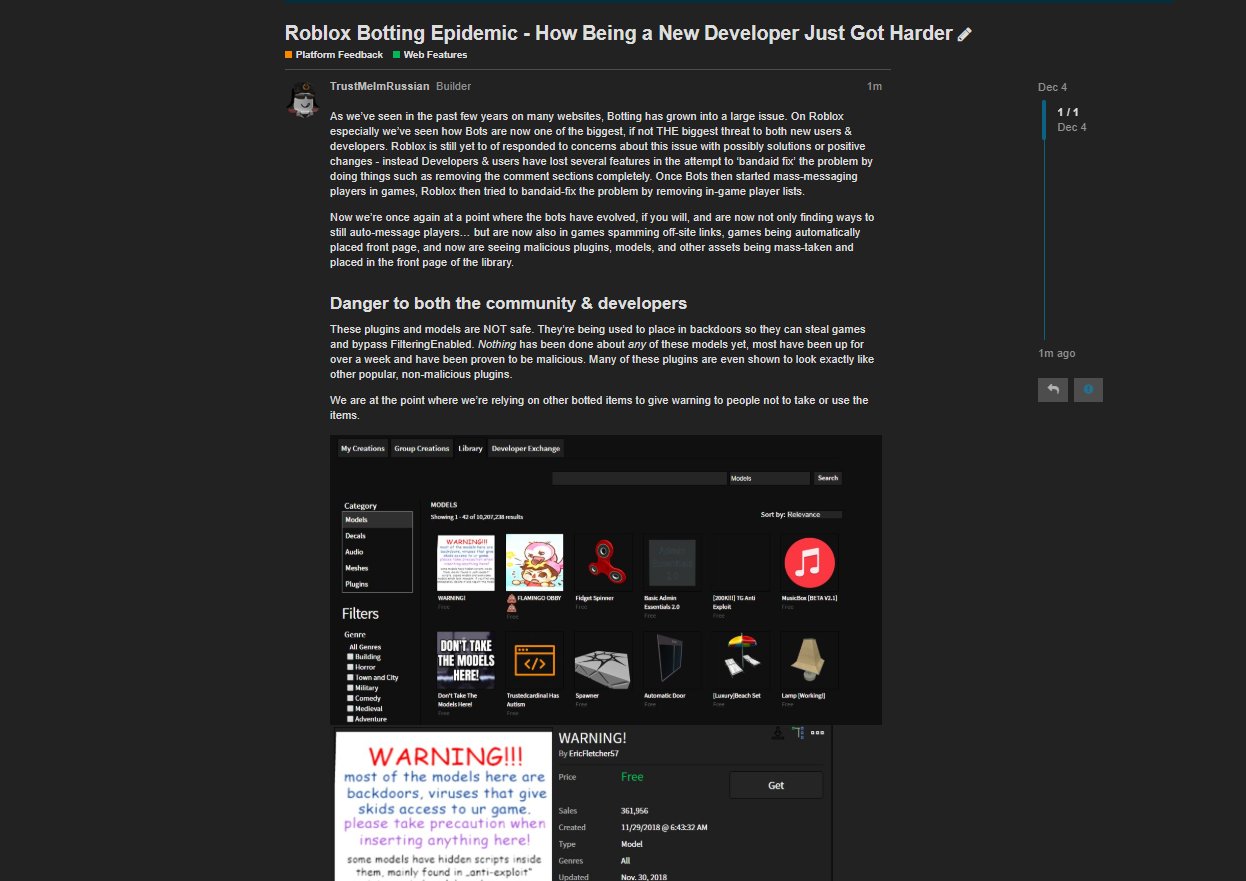The image size is (1246, 881).
Task: Select the Developer Exchange tab in embedded screenshot
Action: (526, 448)
